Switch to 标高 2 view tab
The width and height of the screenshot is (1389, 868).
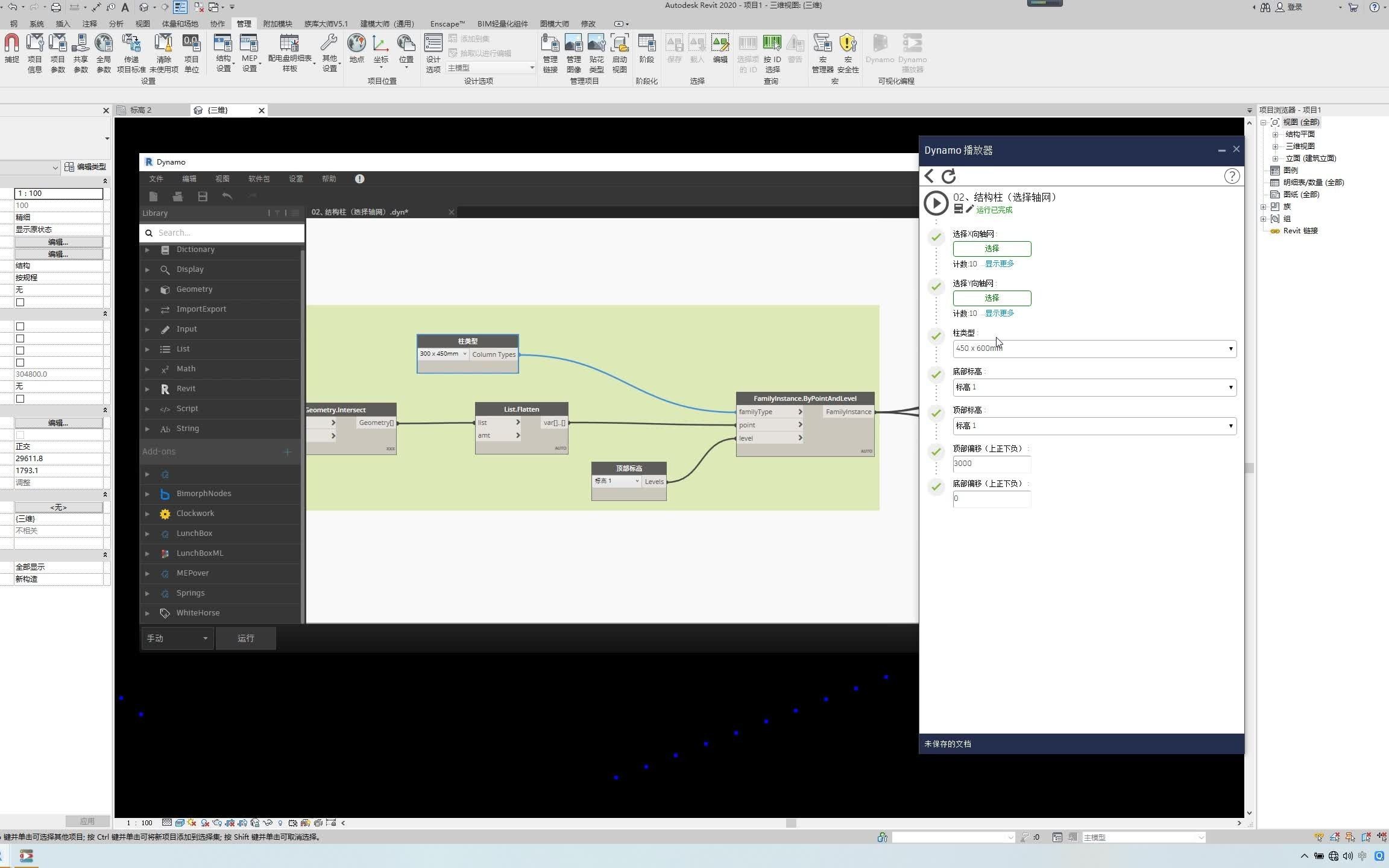click(140, 110)
